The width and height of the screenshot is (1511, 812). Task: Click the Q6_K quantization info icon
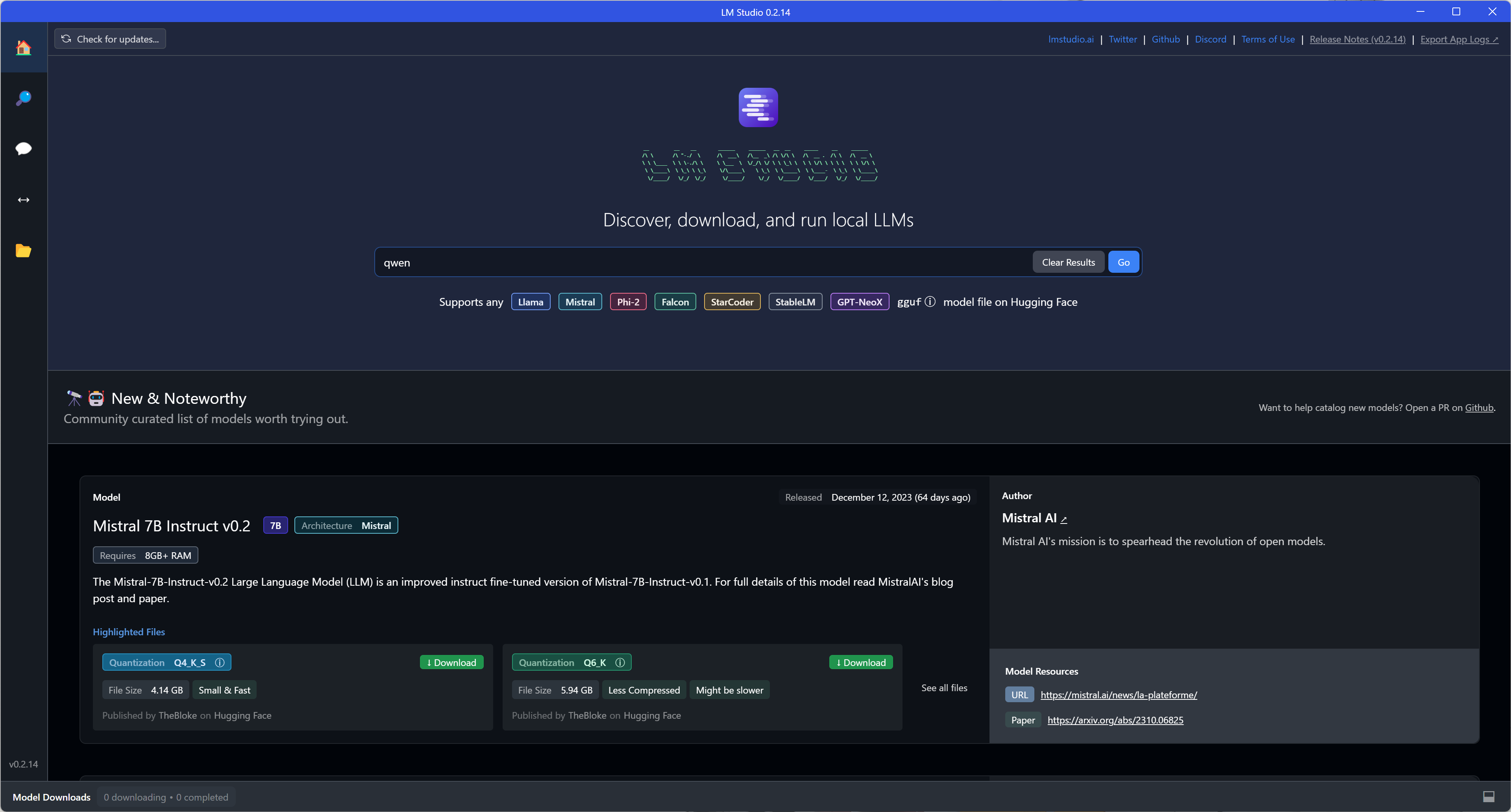620,662
